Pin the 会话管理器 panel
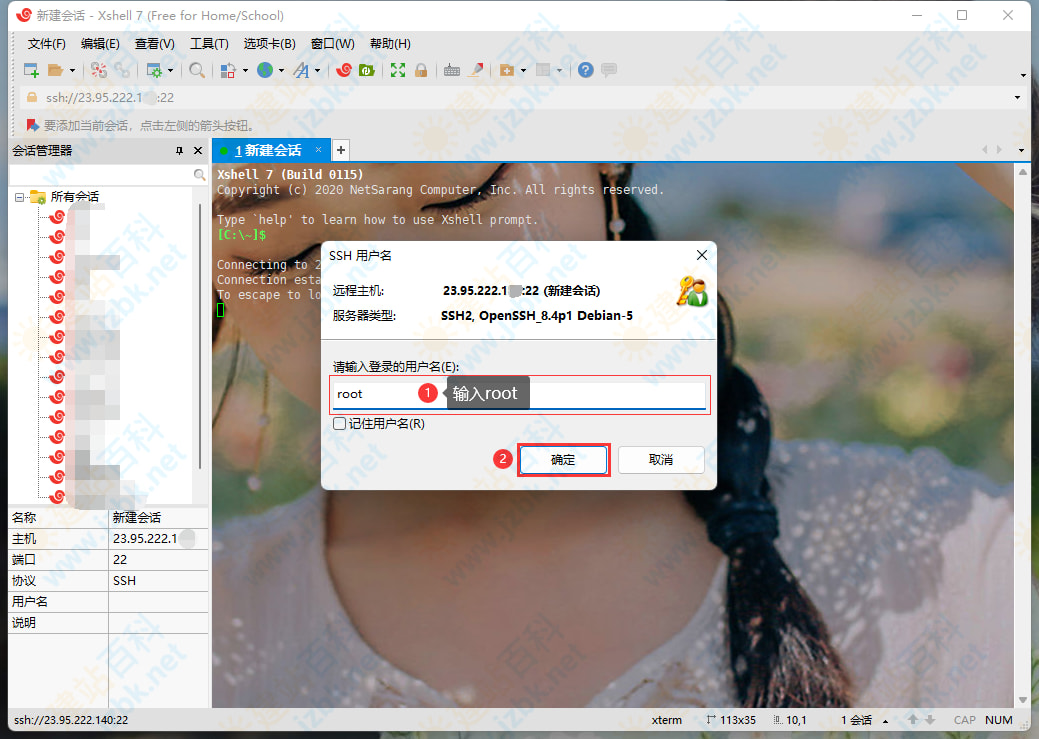The image size is (1039, 739). tap(179, 151)
